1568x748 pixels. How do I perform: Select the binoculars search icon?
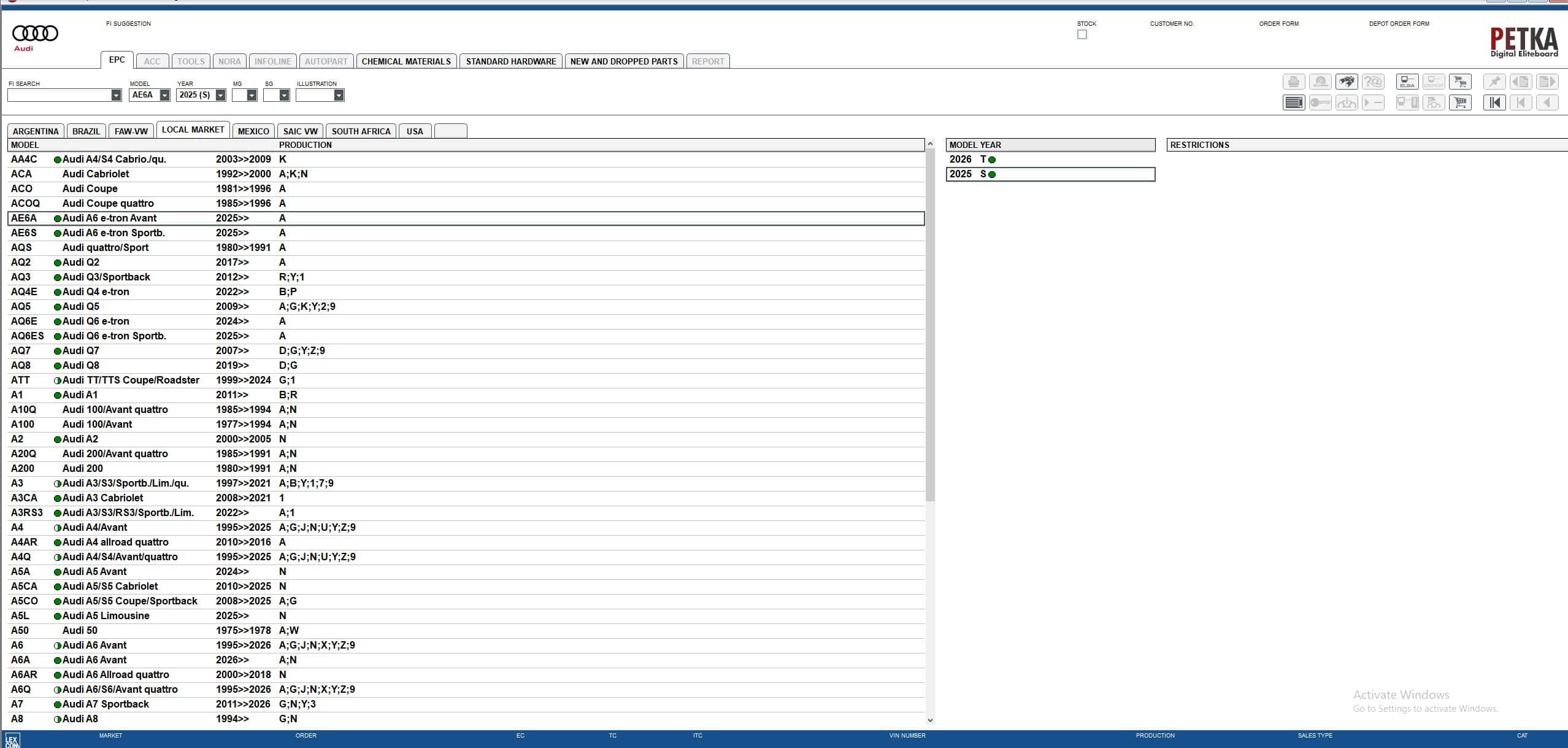coord(1347,82)
